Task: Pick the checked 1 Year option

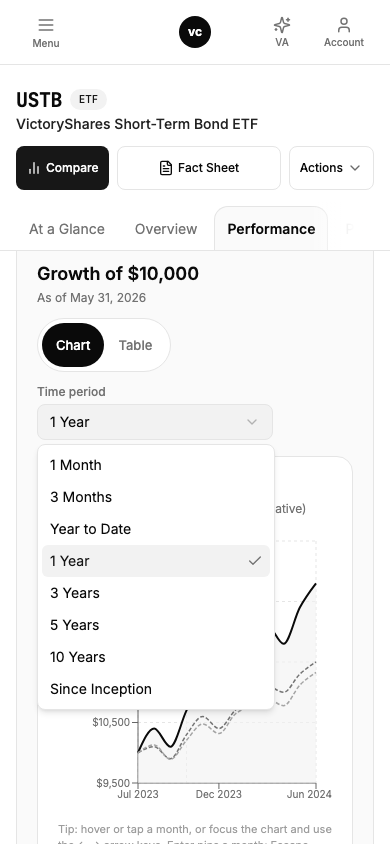Action: (156, 561)
